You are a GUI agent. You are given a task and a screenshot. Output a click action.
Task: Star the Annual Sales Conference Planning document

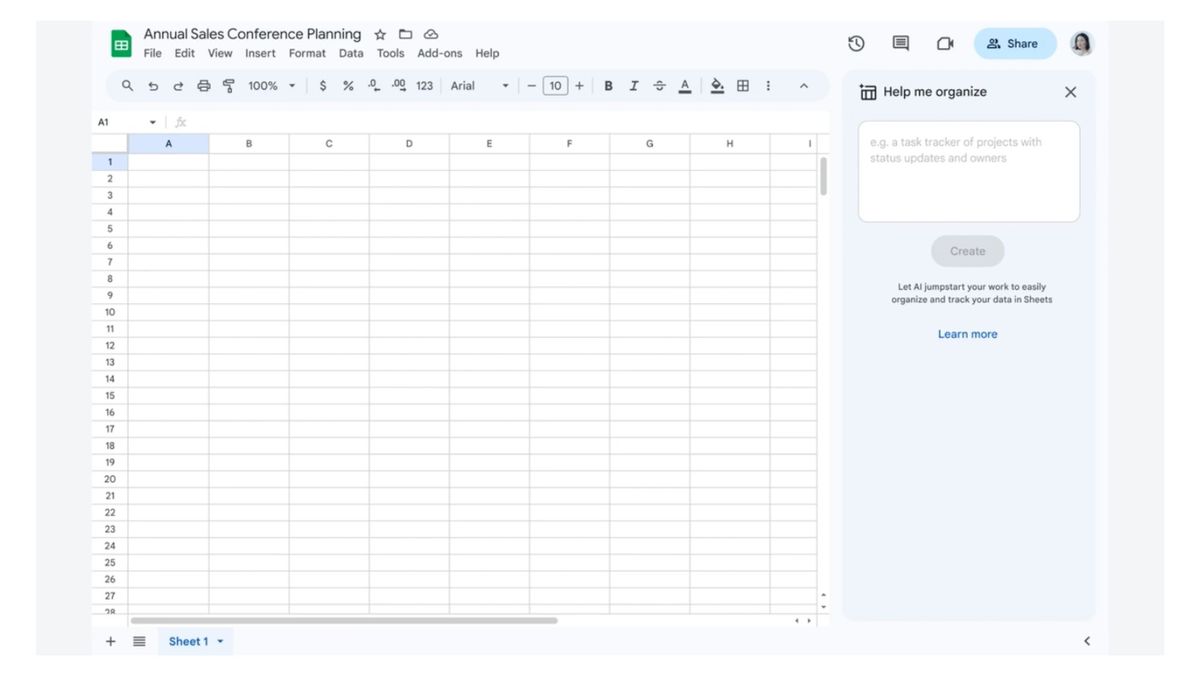point(380,35)
